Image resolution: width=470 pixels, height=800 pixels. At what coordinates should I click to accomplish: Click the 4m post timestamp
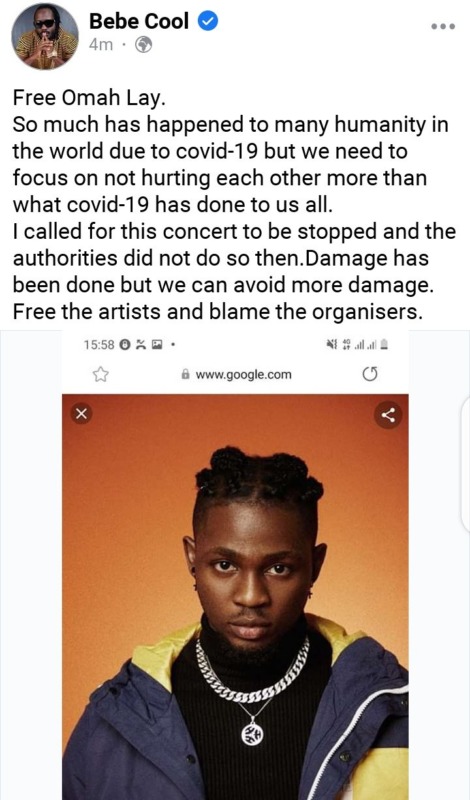click(x=101, y=45)
